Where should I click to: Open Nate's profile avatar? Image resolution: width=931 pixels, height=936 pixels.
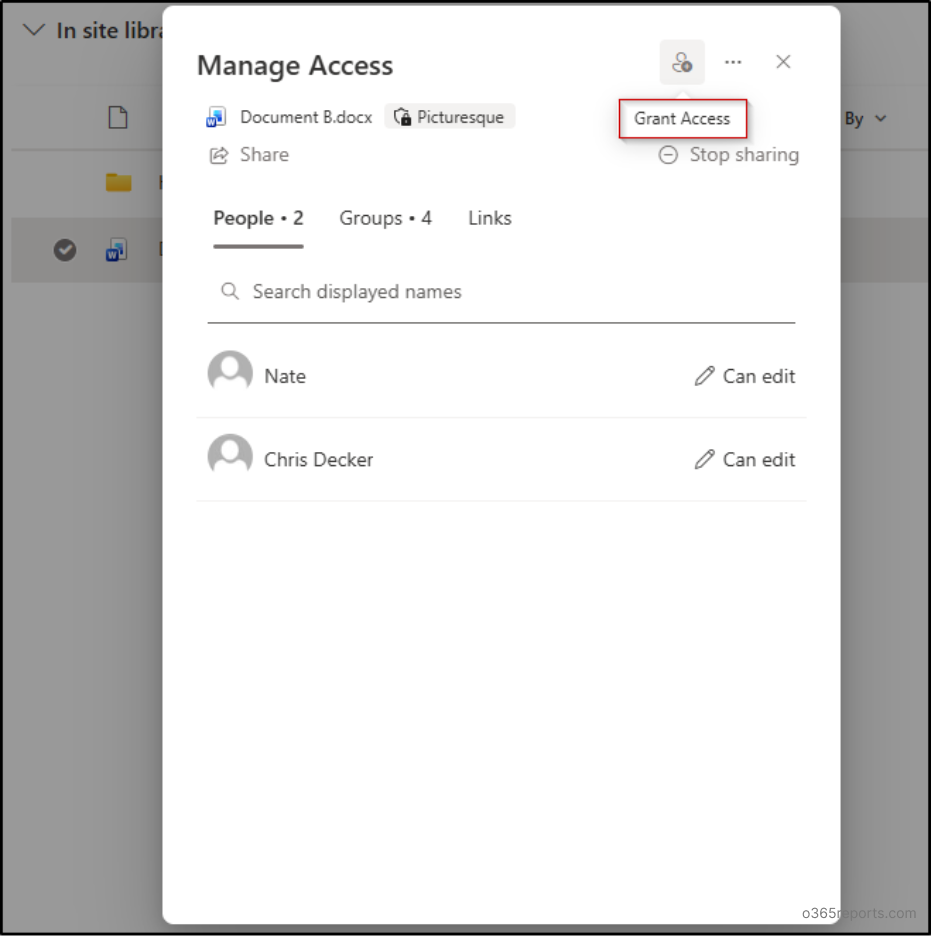[230, 371]
